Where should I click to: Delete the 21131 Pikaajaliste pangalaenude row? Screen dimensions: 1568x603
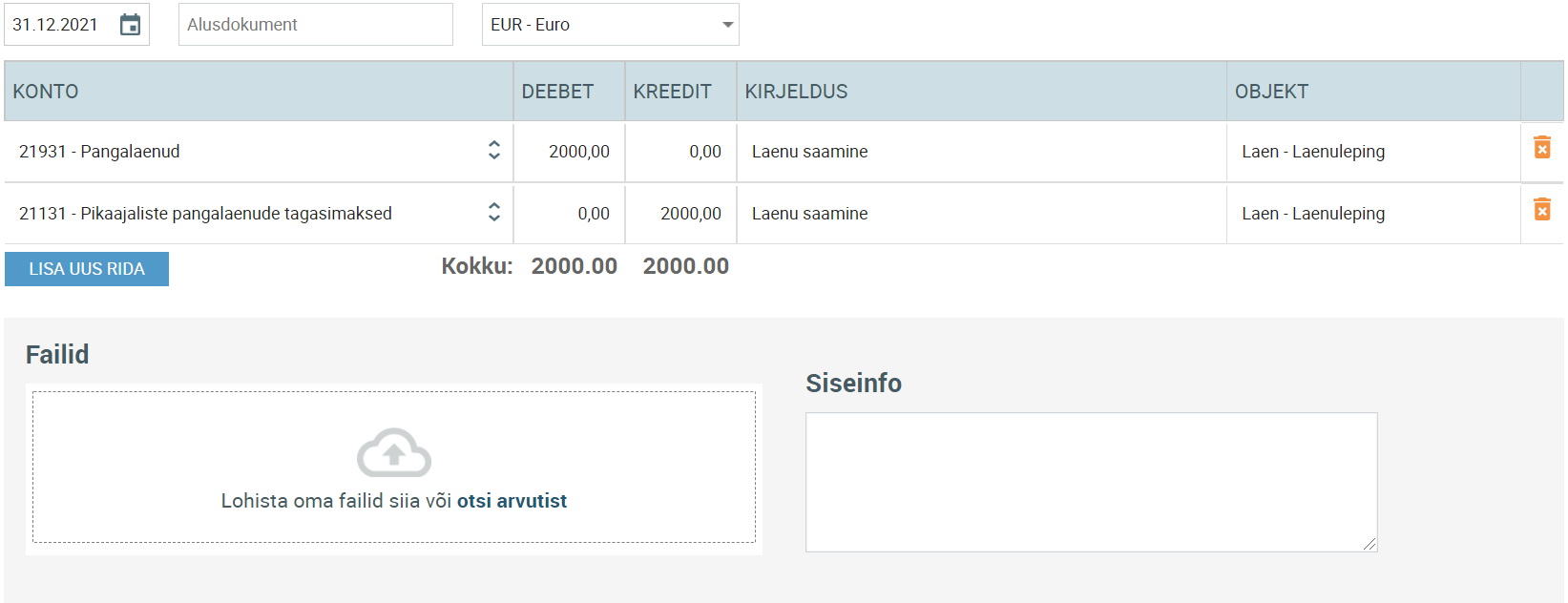click(1541, 209)
